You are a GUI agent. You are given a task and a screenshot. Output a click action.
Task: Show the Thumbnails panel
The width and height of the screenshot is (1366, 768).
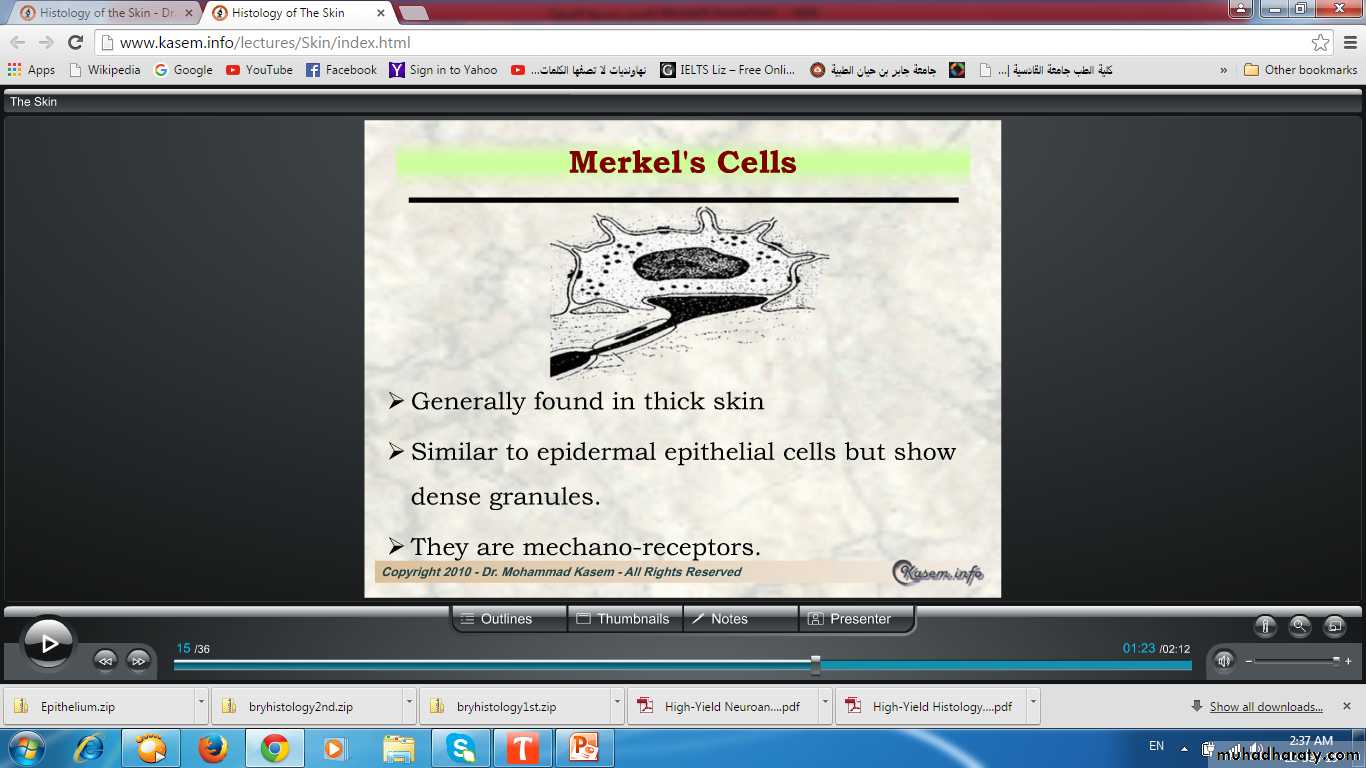(624, 619)
